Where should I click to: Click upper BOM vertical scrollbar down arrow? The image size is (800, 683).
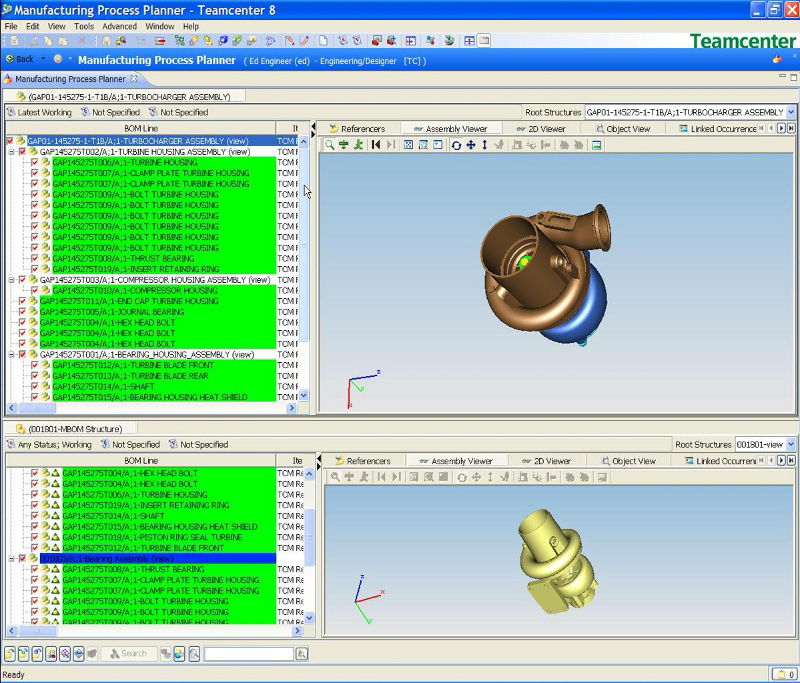(304, 395)
